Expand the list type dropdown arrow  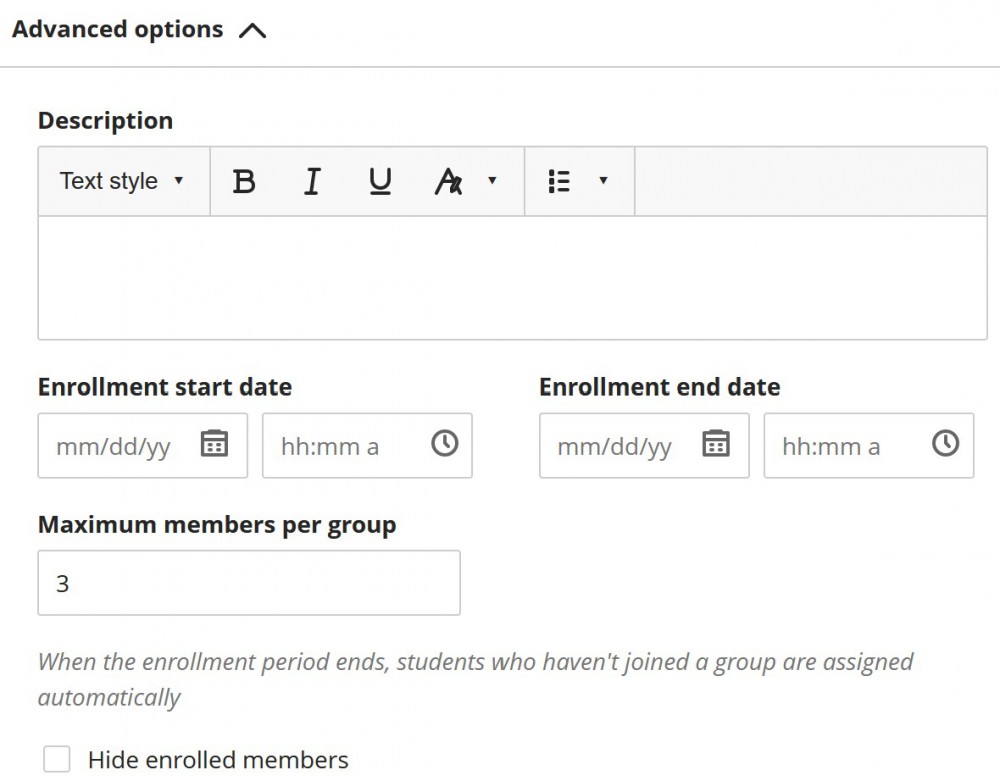point(601,181)
